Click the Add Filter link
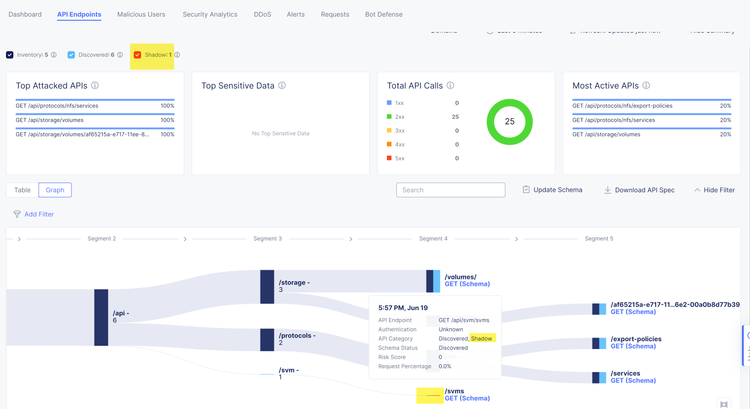The width and height of the screenshot is (750, 409). tap(39, 214)
